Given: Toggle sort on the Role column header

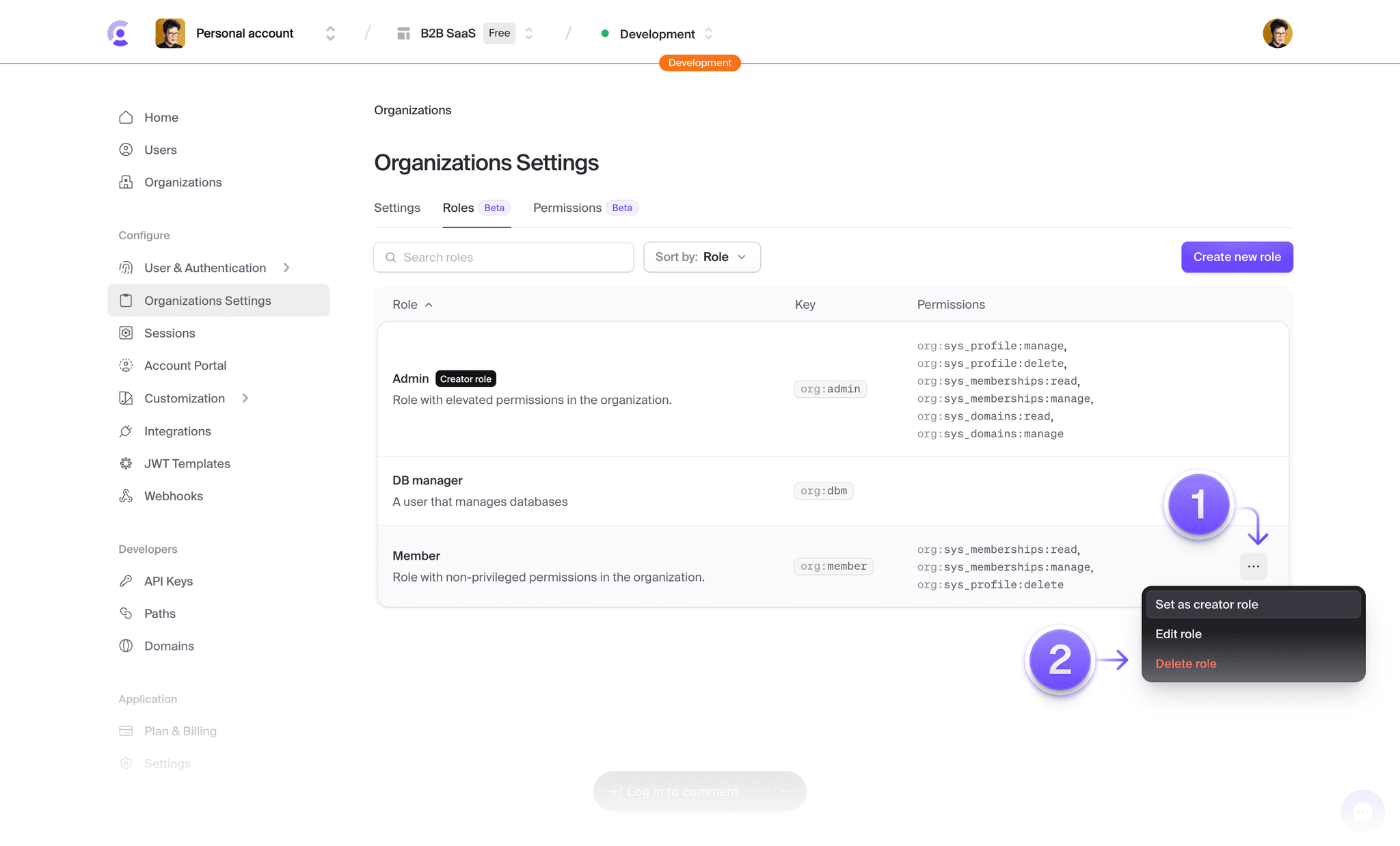Looking at the screenshot, I should [413, 305].
